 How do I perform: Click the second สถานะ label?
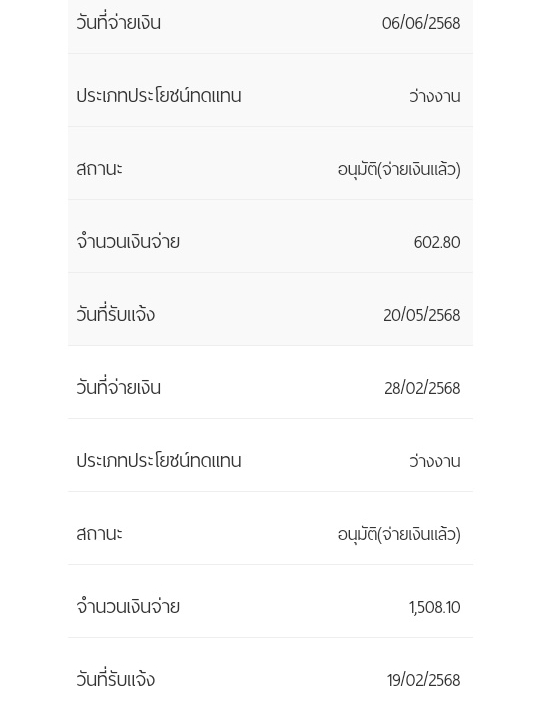point(100,534)
